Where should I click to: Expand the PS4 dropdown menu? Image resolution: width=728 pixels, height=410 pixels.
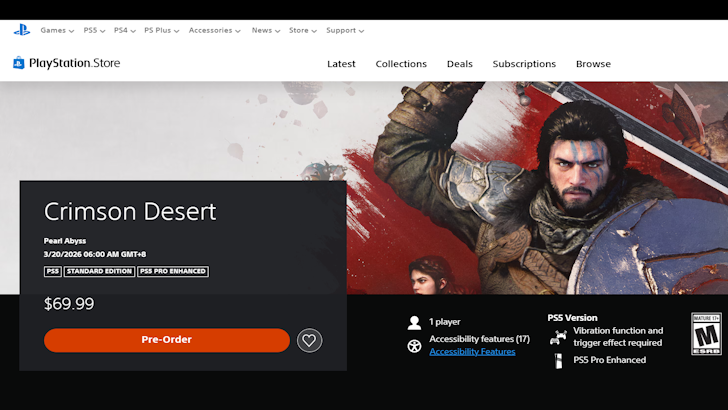[x=124, y=30]
